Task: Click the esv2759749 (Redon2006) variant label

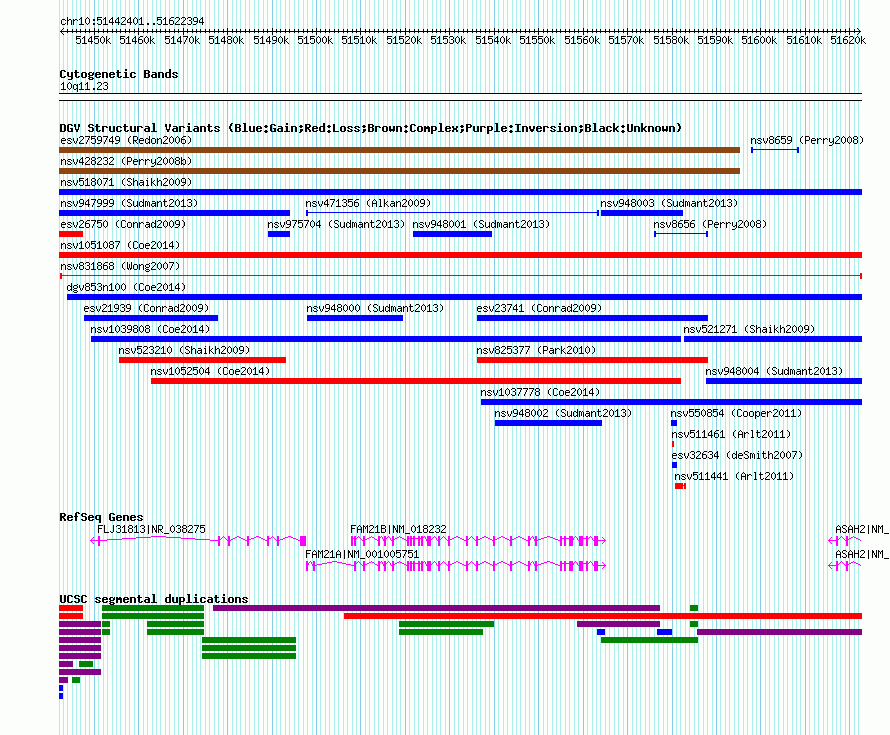Action: [126, 140]
